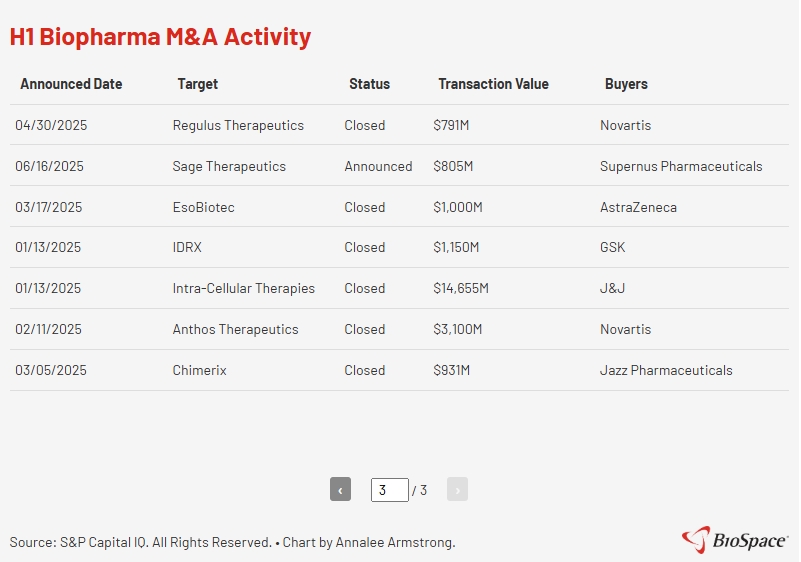Select Intra-Cellular Therapies row
The height and width of the screenshot is (562, 801).
point(243,289)
